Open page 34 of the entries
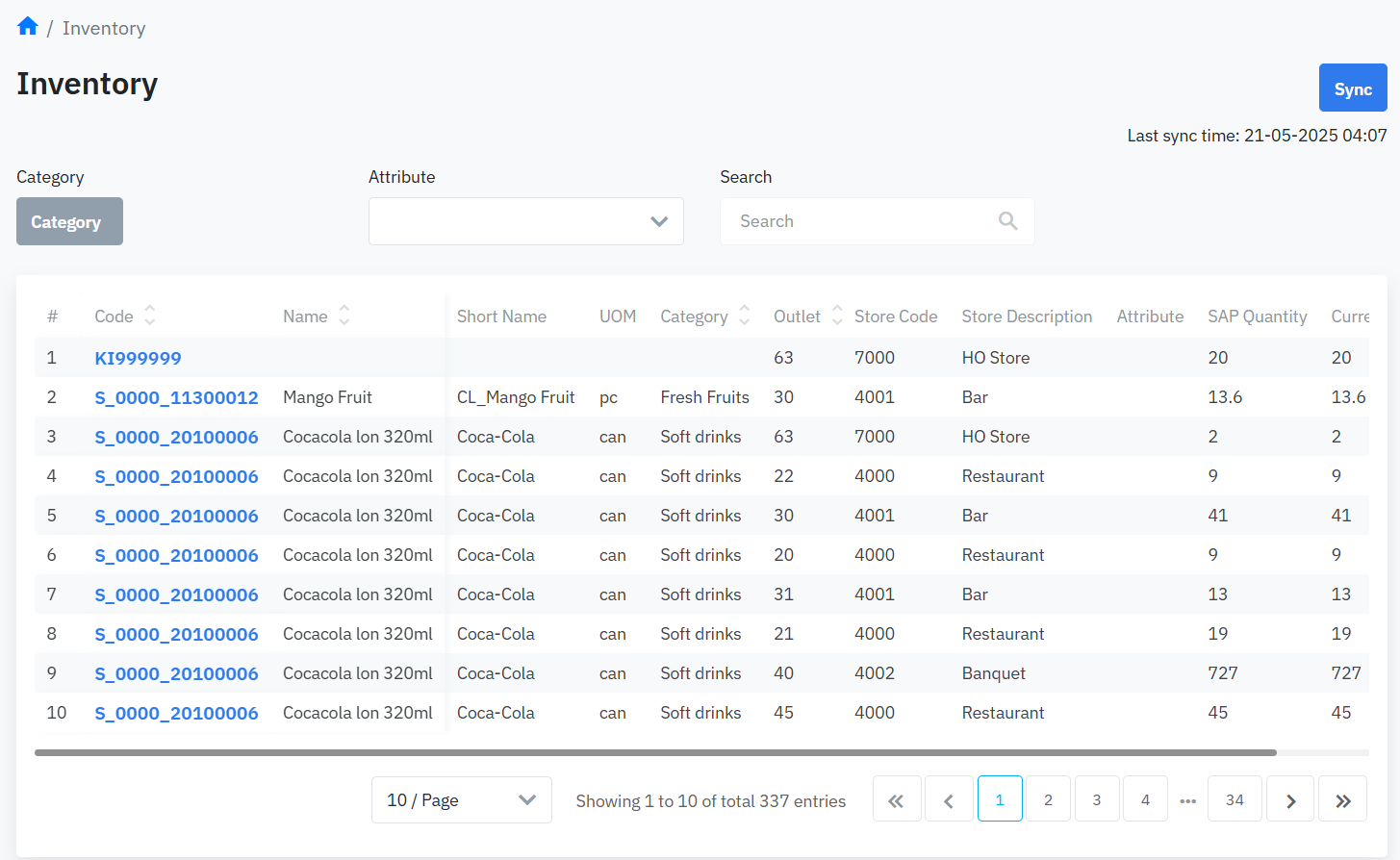Screen dimensions: 1400x860 point(1235,800)
